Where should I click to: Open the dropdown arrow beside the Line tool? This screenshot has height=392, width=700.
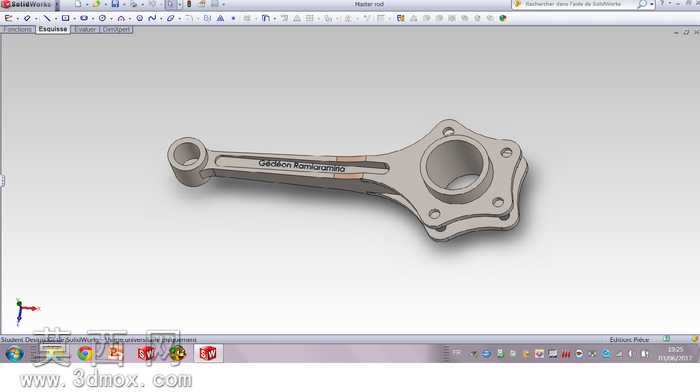click(55, 19)
